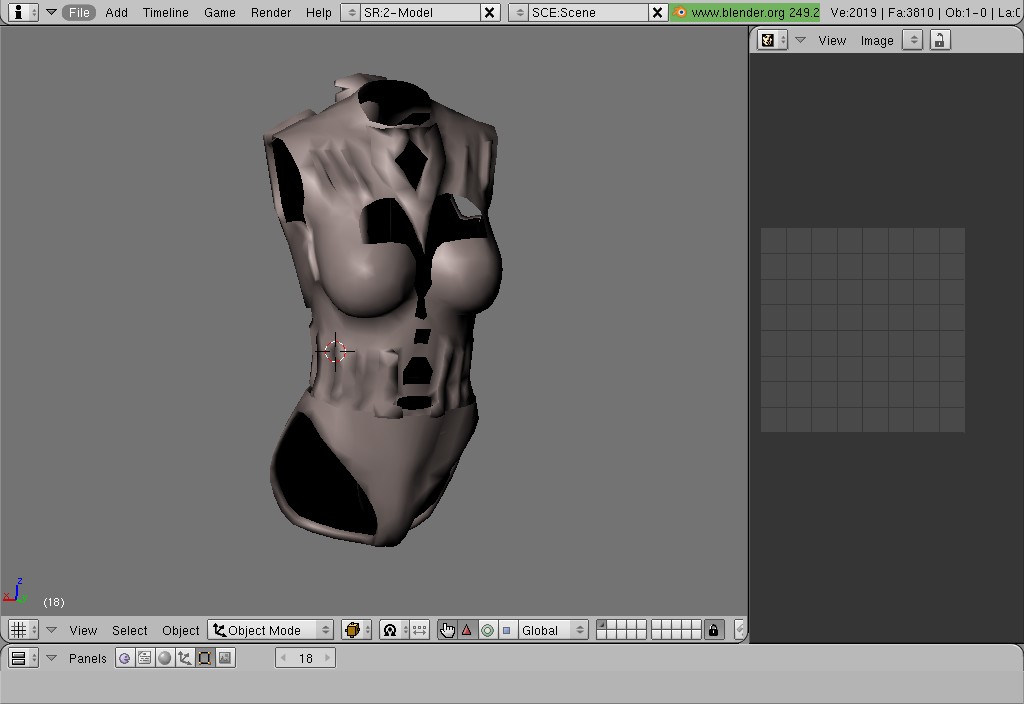Open the Shading context sphere icon
The image size is (1024, 704).
click(x=165, y=658)
